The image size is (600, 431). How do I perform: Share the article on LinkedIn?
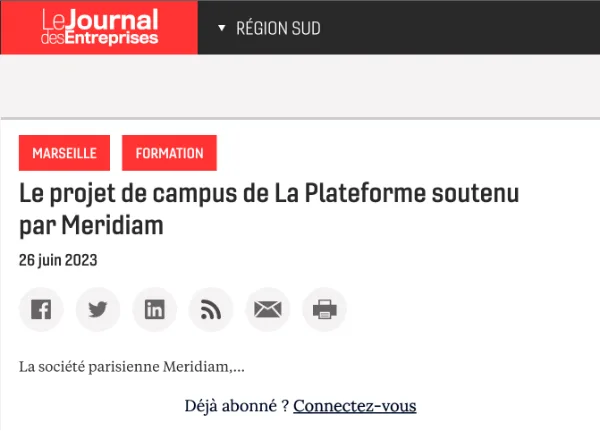[x=154, y=310]
